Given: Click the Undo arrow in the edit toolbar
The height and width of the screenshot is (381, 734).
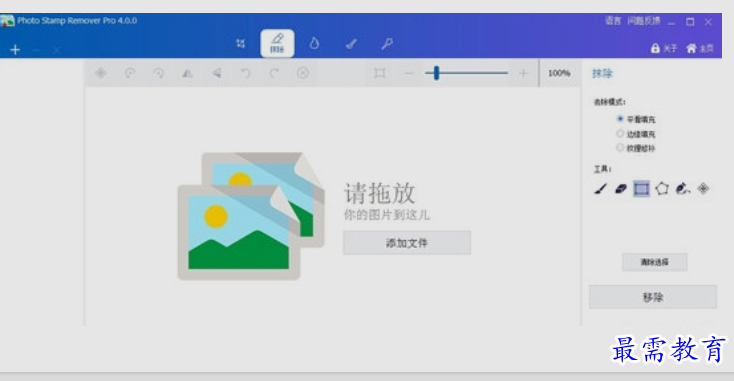Looking at the screenshot, I should click(245, 73).
